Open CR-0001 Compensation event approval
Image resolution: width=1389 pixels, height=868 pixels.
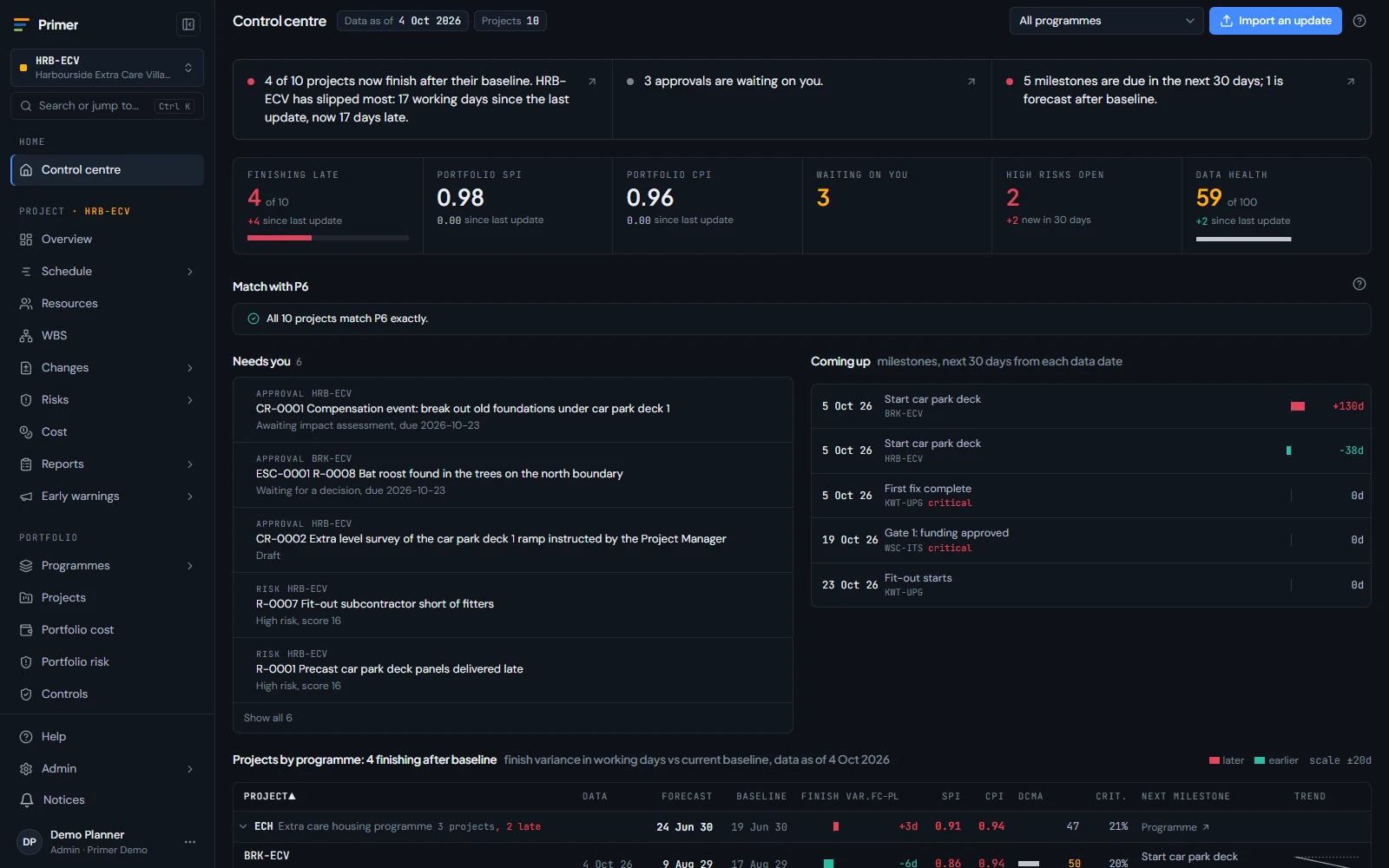tap(513, 410)
